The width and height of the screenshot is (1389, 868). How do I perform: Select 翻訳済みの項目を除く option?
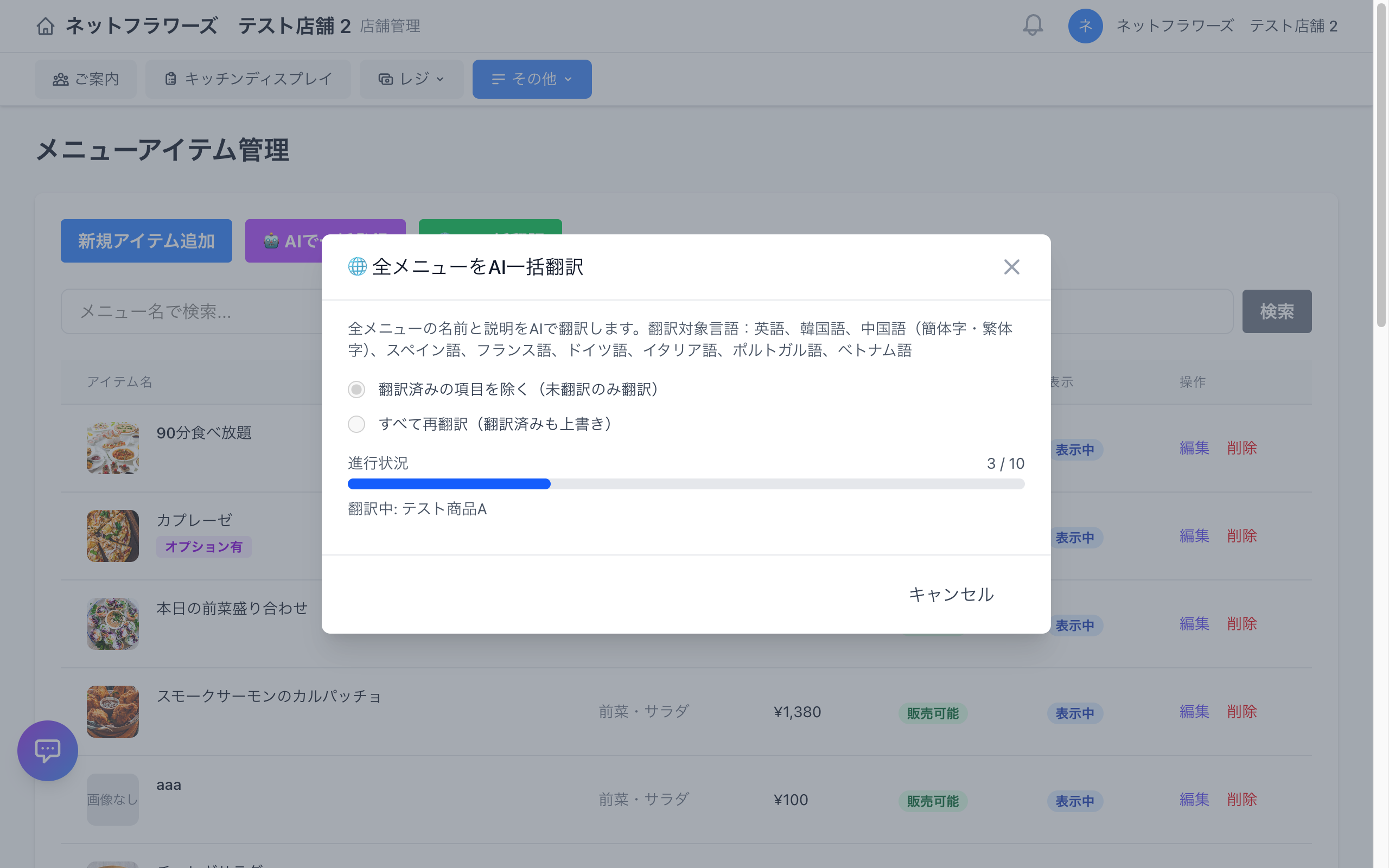(x=356, y=389)
